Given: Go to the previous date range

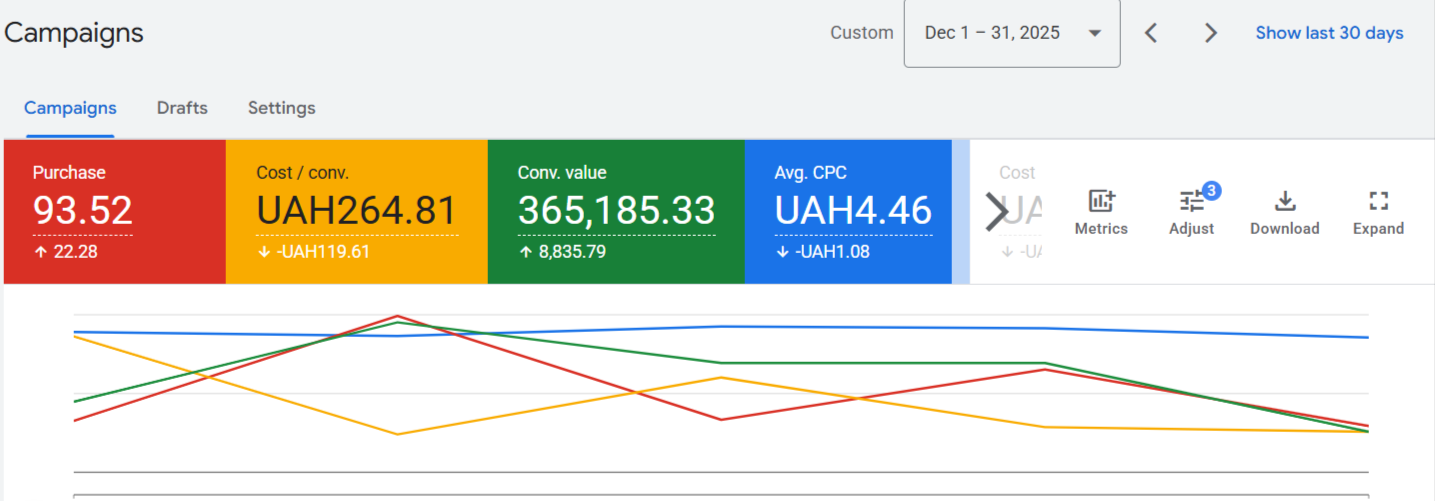Looking at the screenshot, I should click(1151, 33).
